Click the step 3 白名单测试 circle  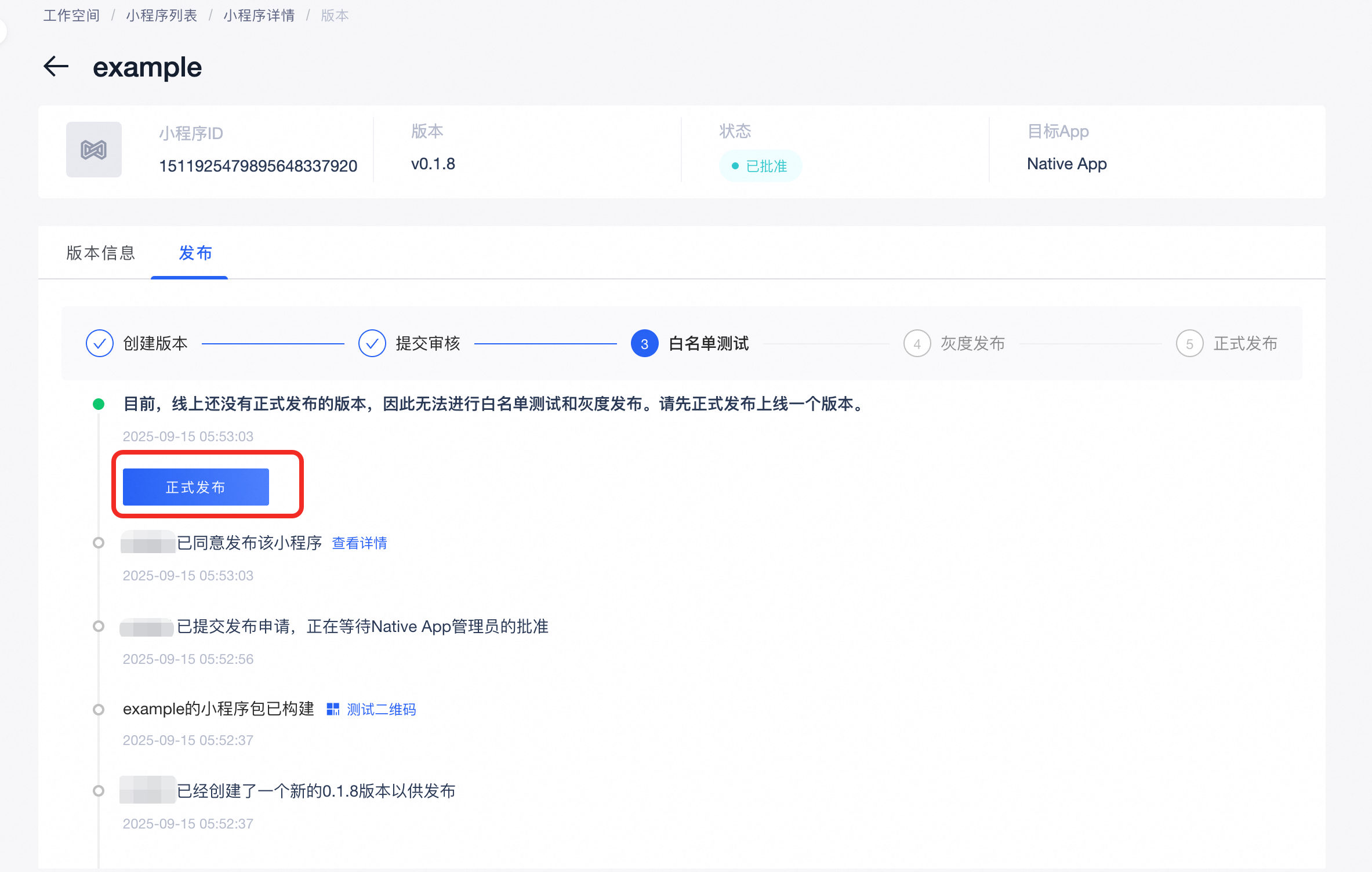644,344
